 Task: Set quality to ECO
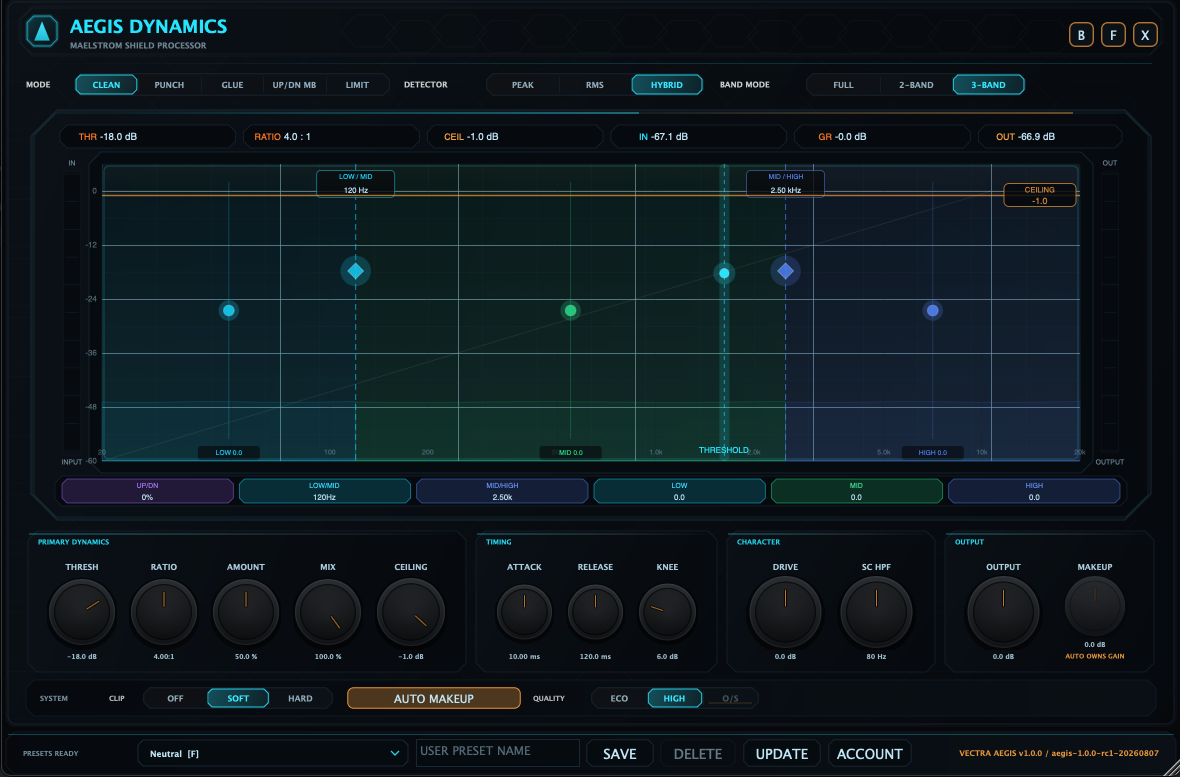pyautogui.click(x=619, y=698)
